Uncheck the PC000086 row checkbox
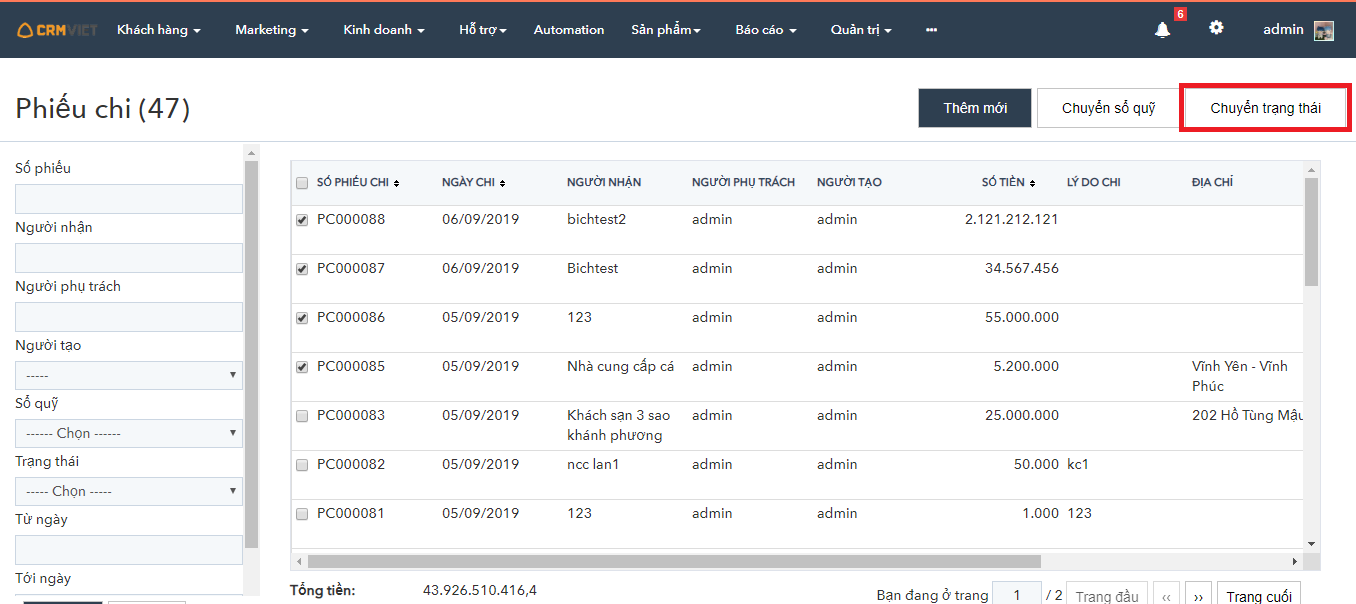 (302, 318)
